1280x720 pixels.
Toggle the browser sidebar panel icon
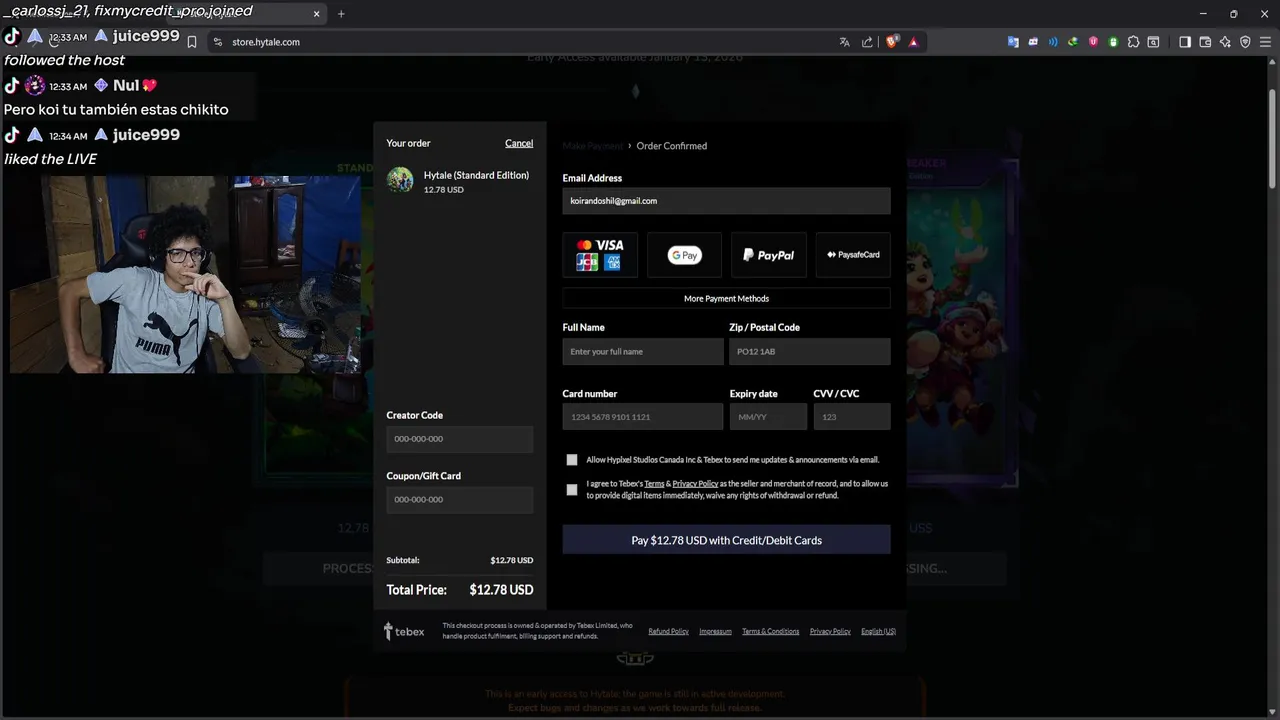pos(1185,42)
